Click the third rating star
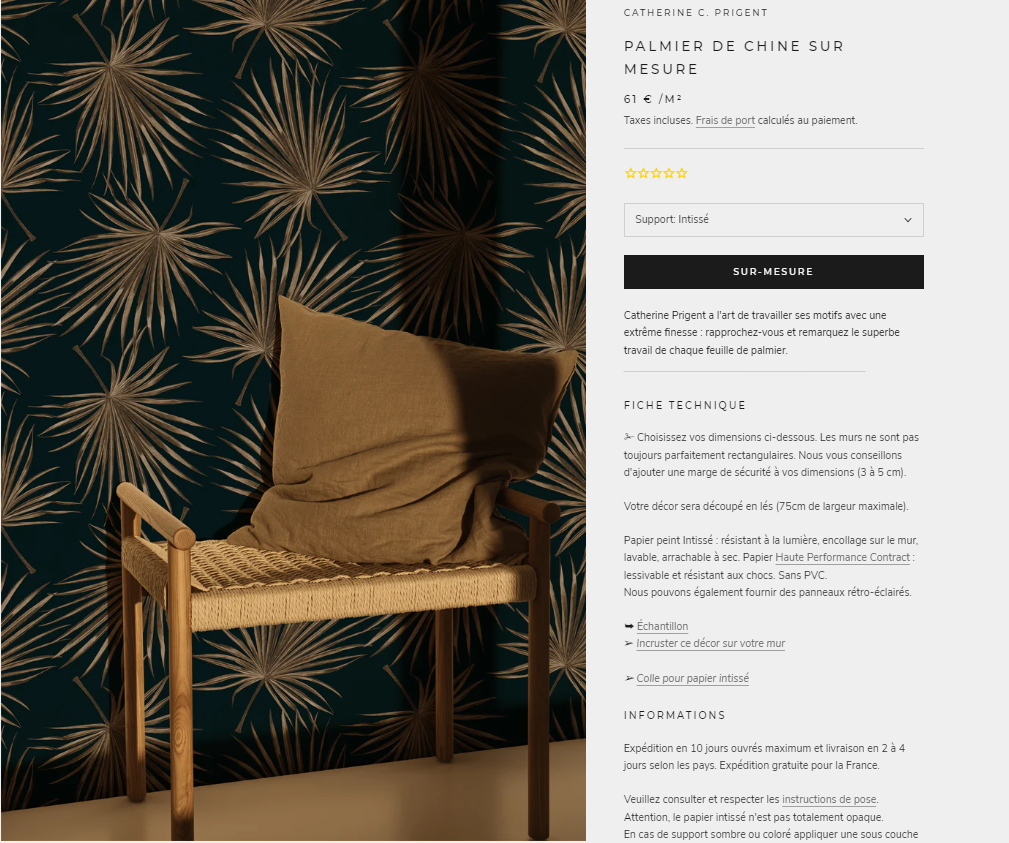 point(656,173)
